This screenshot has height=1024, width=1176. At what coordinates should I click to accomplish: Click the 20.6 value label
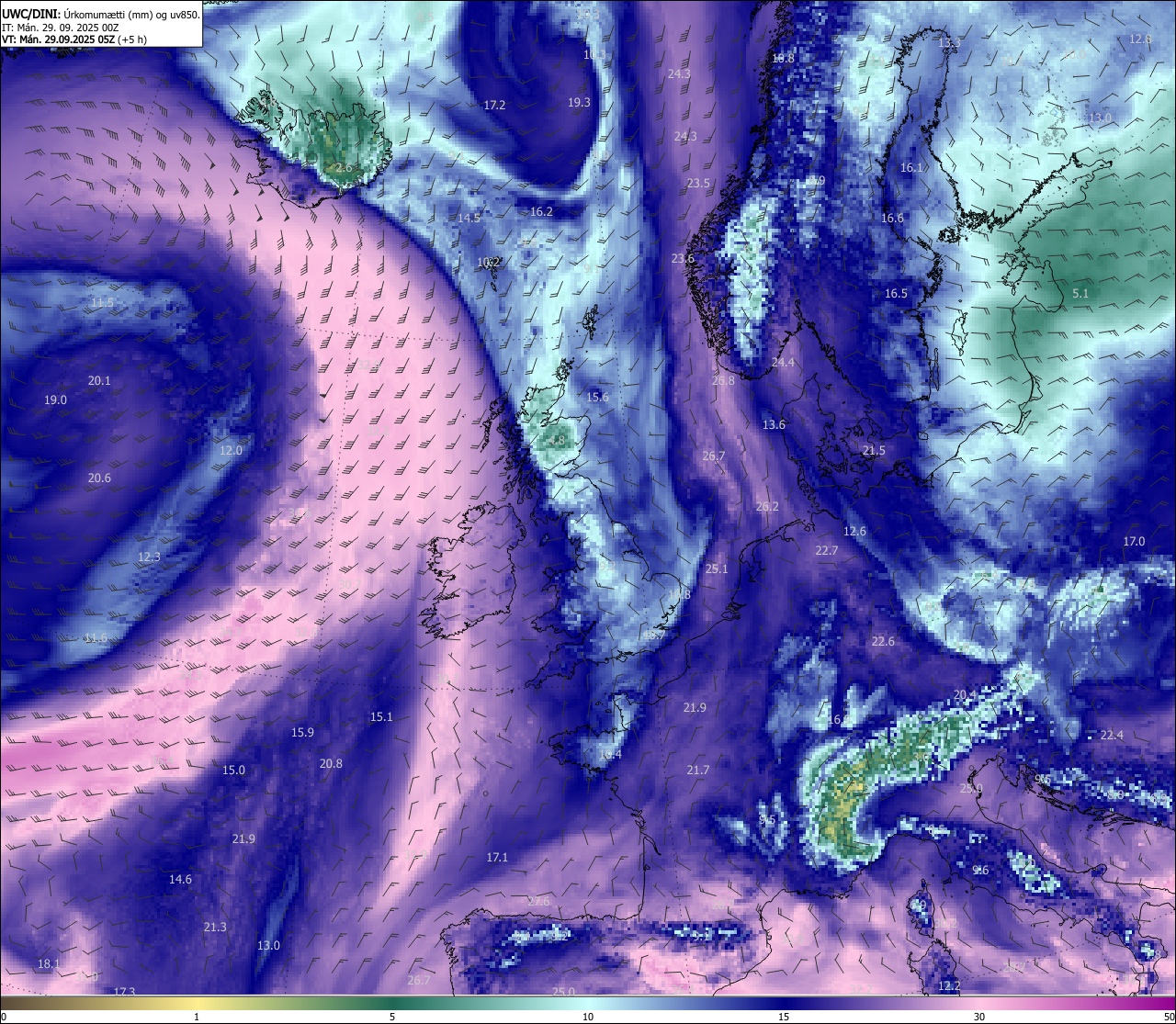coord(99,478)
